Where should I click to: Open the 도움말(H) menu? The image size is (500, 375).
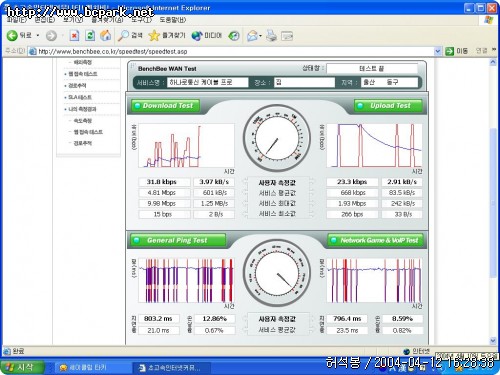tap(173, 20)
